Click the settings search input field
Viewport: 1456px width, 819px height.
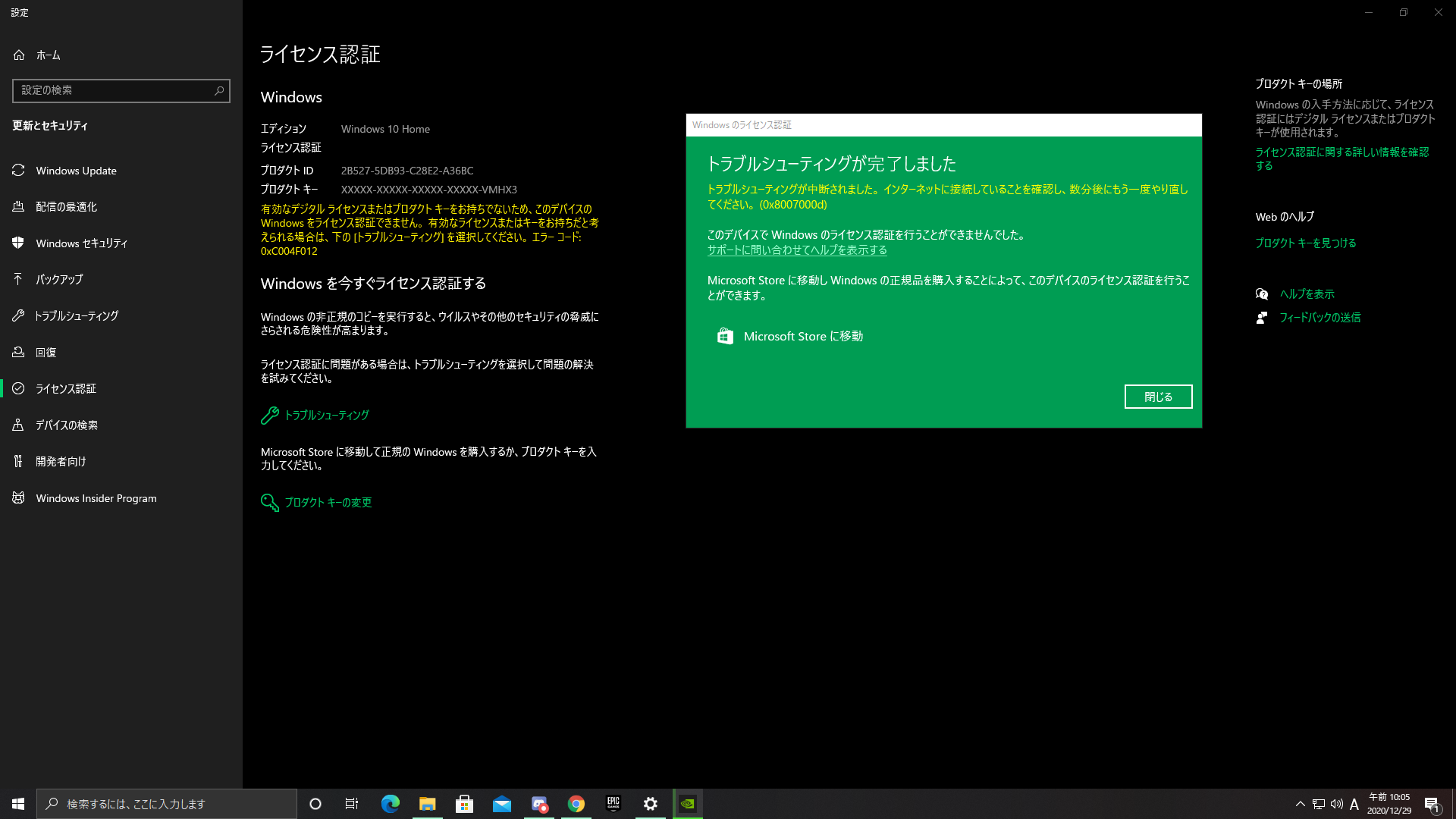(x=121, y=90)
